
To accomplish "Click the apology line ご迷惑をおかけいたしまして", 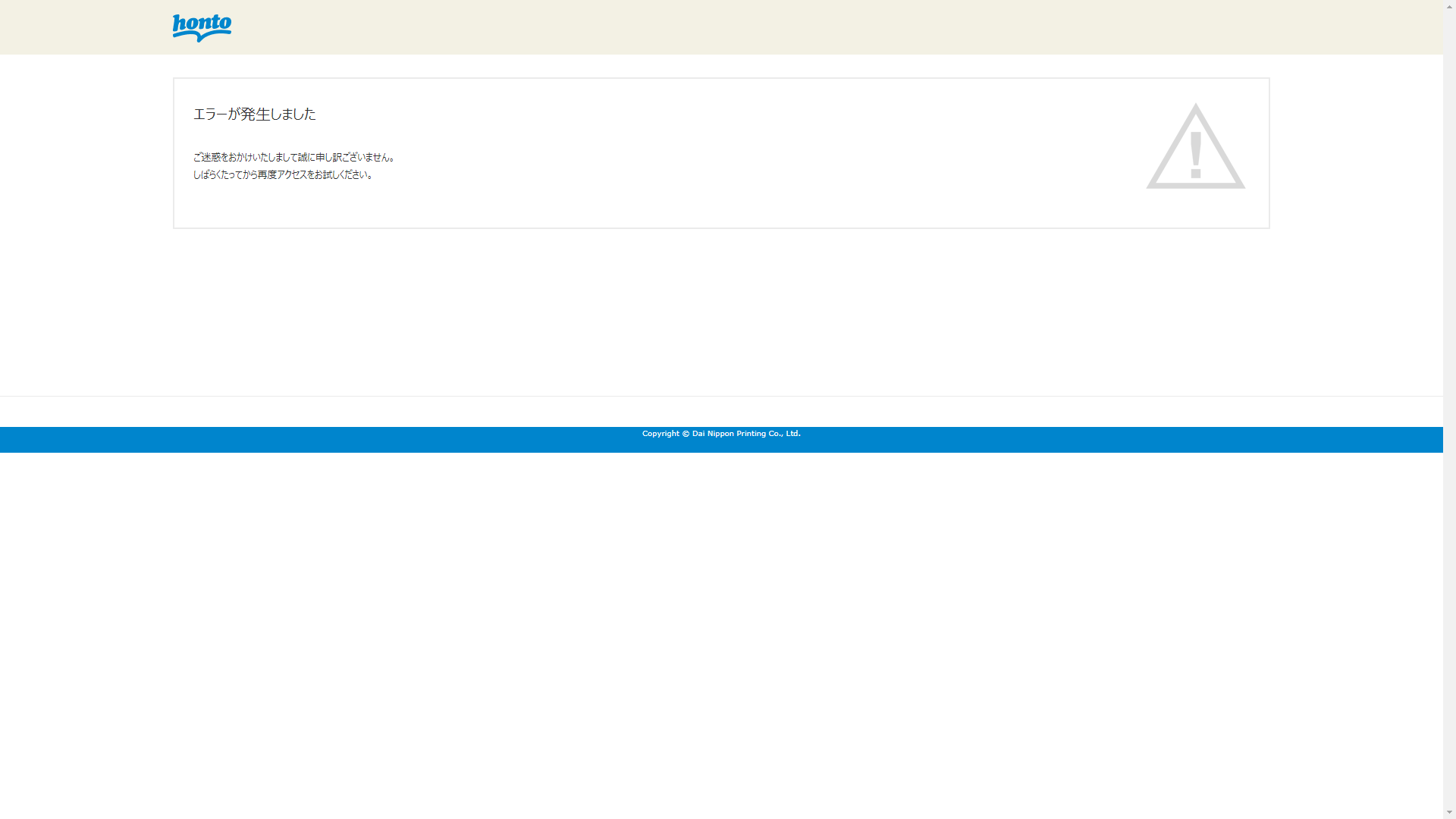I will [294, 158].
